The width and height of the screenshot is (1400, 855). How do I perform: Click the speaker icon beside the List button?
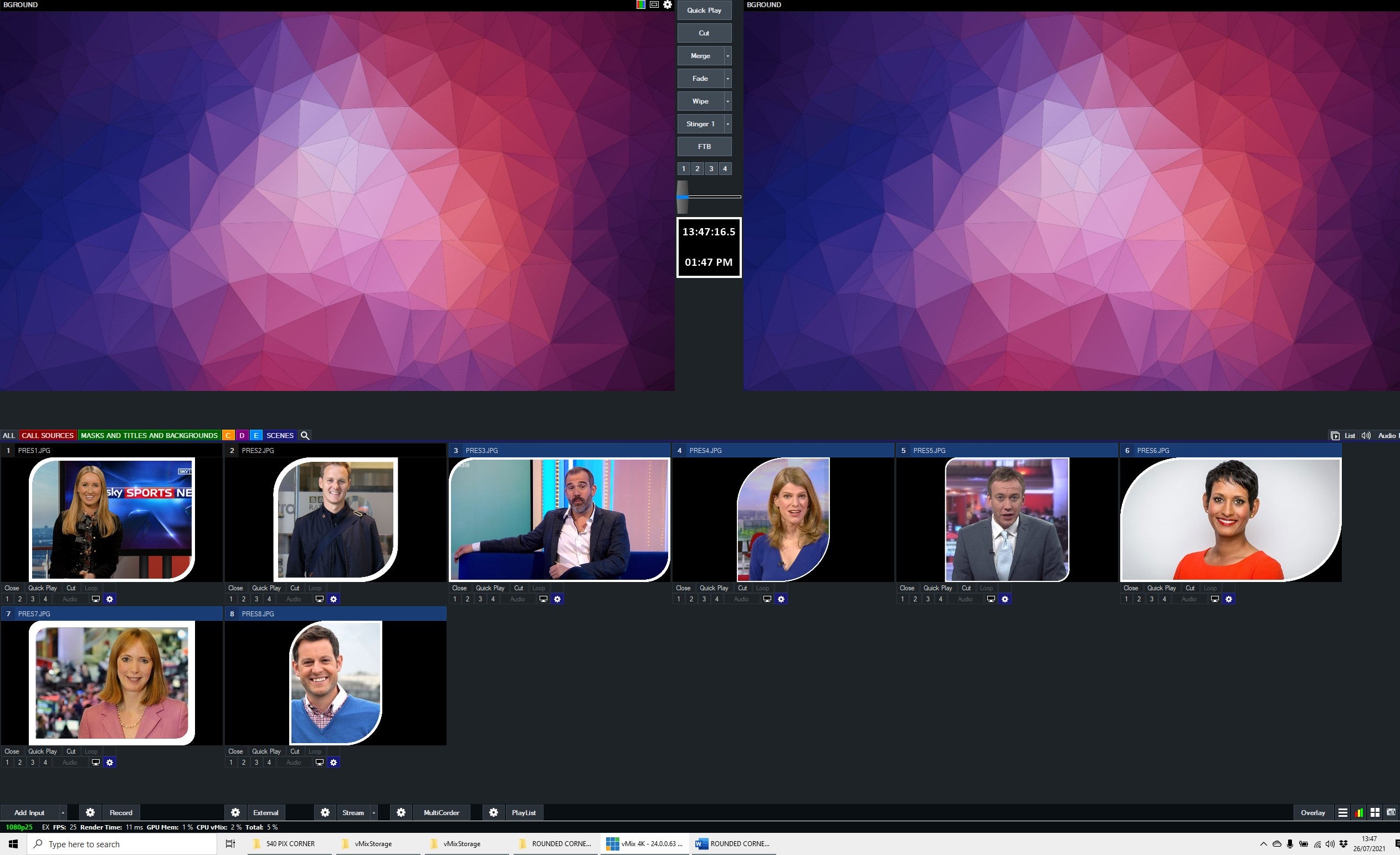point(1366,435)
